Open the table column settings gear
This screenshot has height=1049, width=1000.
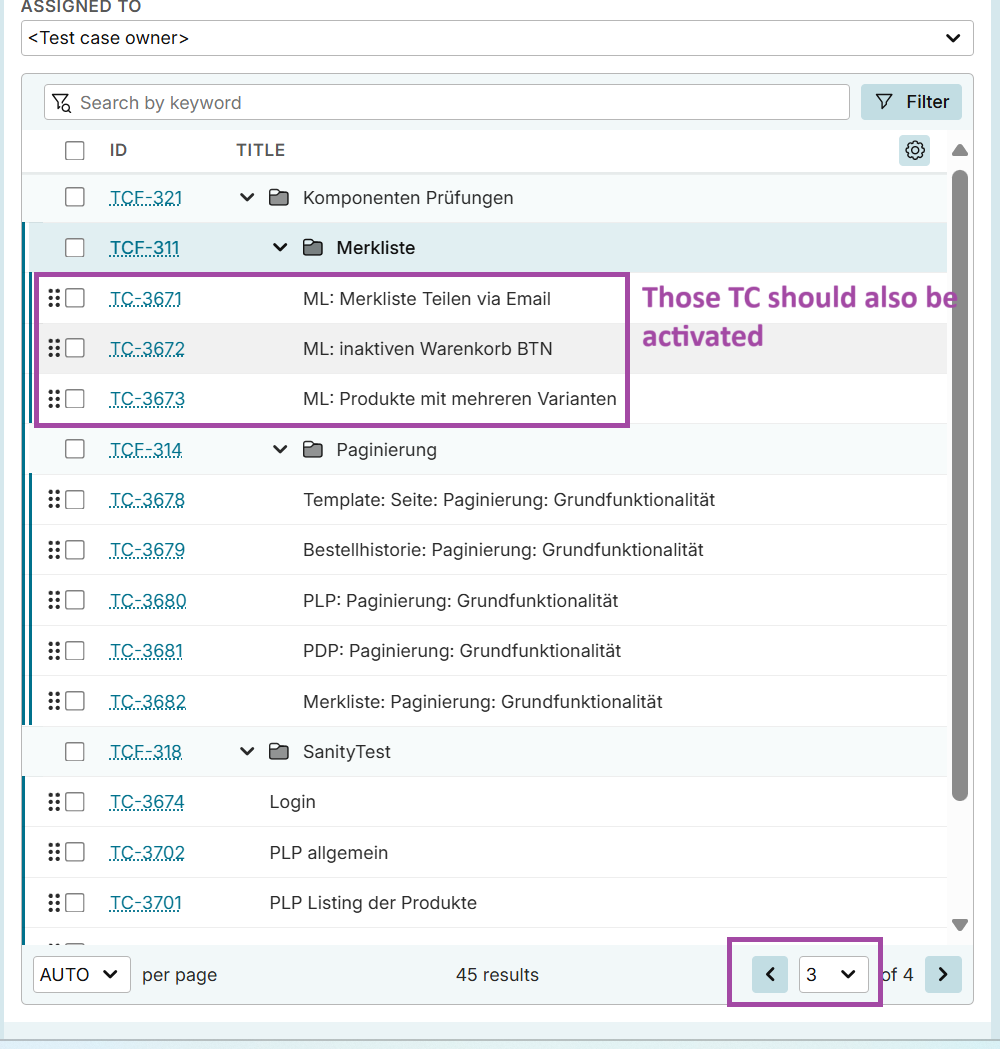[914, 151]
